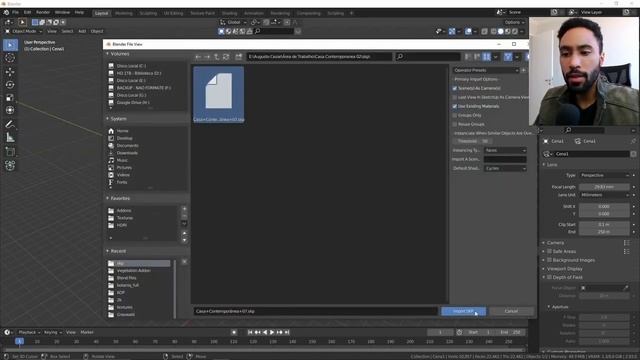The image size is (640, 360).
Task: Open the Default Shader Cycles dropdown
Action: (505, 168)
